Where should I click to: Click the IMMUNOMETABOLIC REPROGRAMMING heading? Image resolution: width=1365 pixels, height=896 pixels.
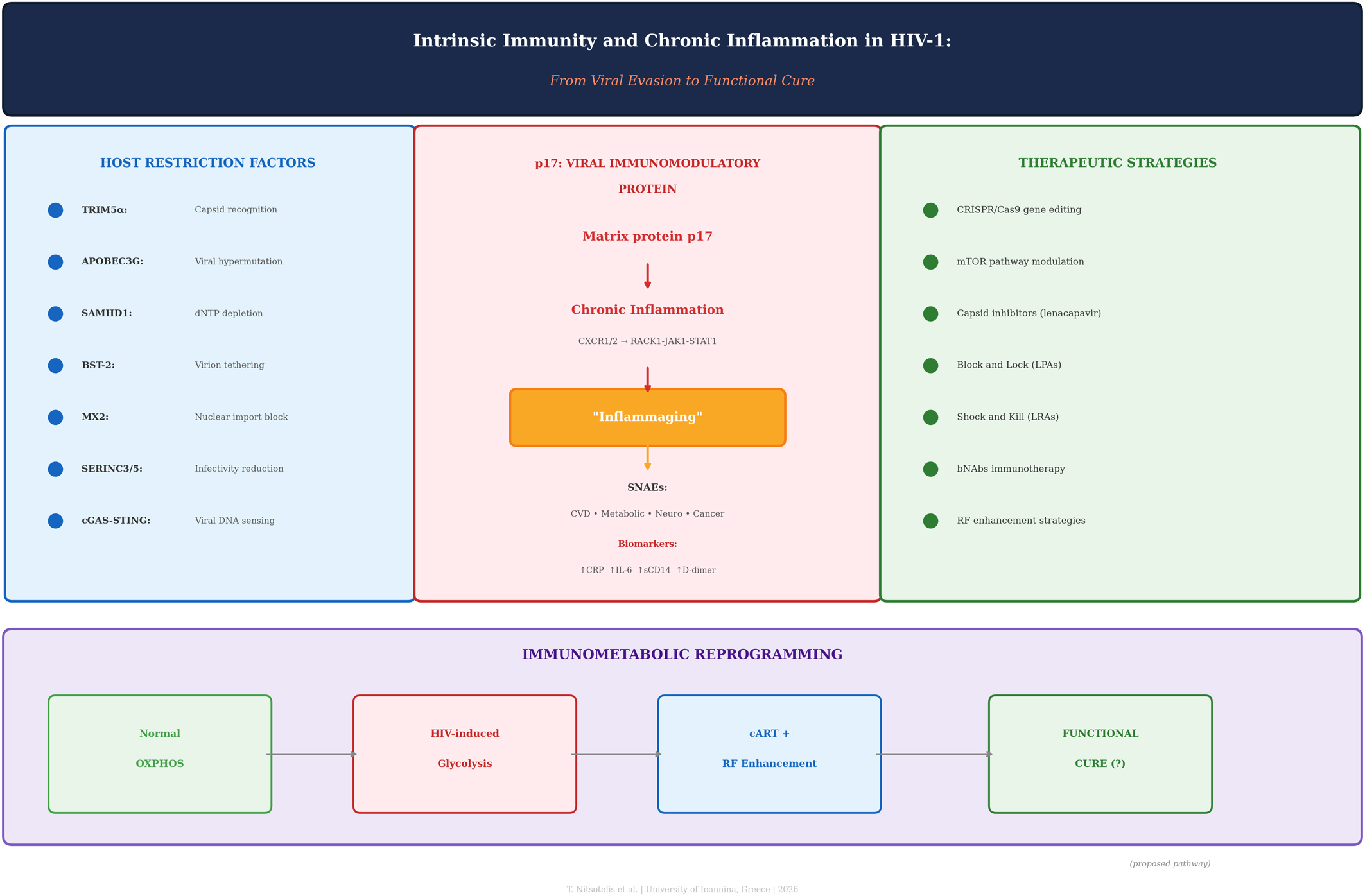click(682, 655)
